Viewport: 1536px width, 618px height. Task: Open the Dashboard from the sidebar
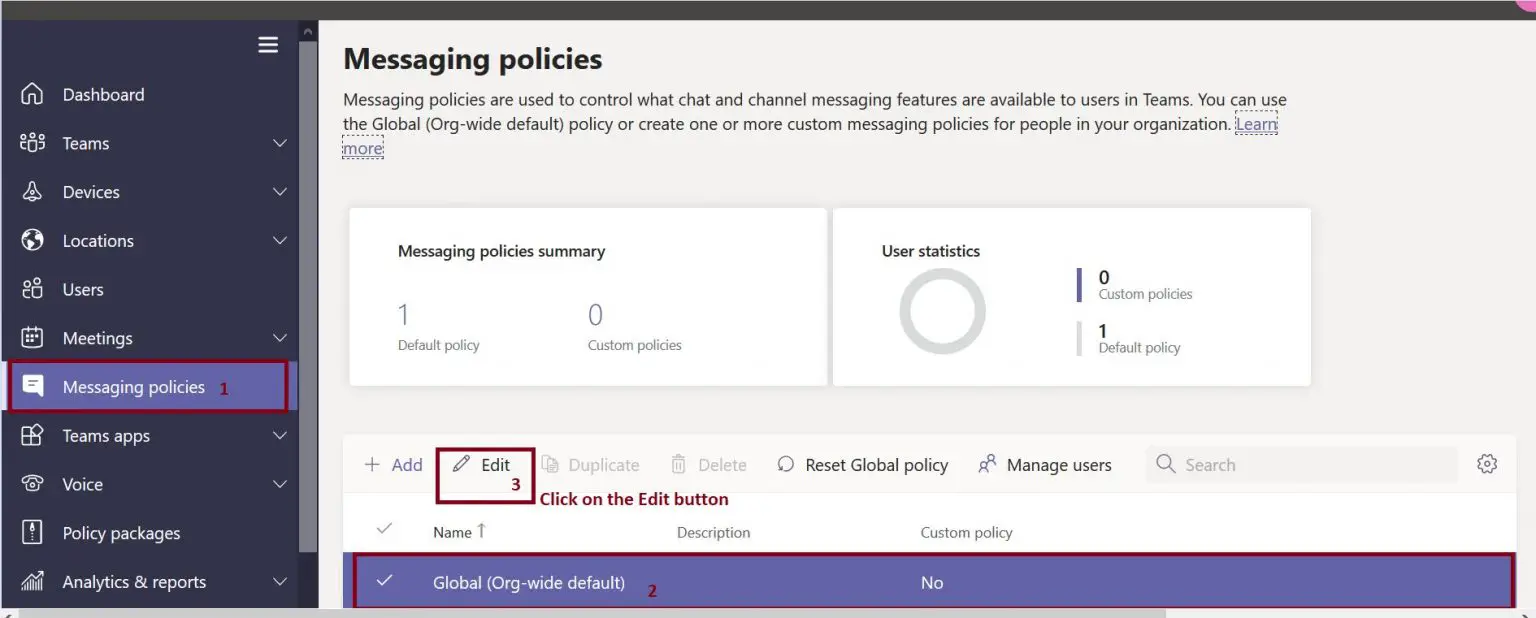click(x=103, y=94)
